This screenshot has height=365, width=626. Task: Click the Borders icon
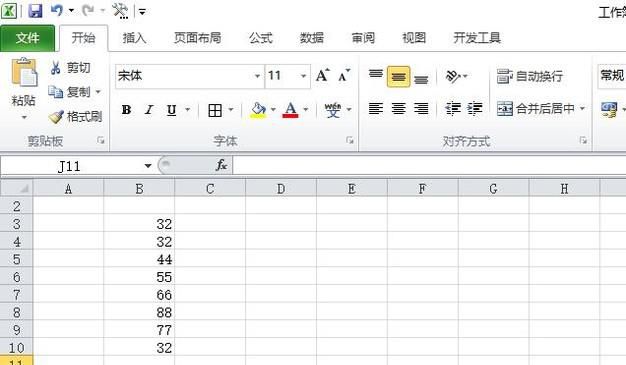pyautogui.click(x=215, y=110)
